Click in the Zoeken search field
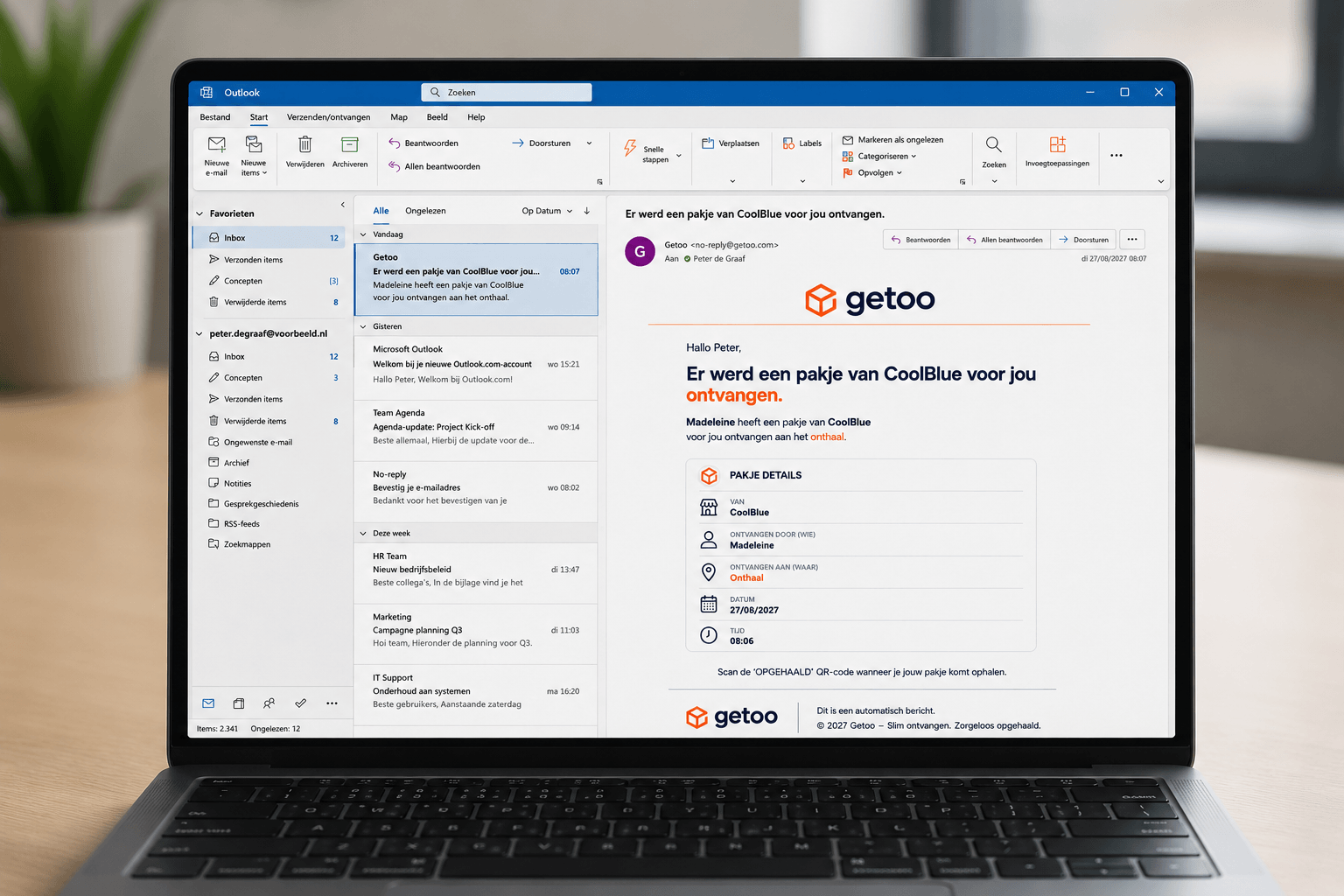Viewport: 1344px width, 896px height. 507,93
